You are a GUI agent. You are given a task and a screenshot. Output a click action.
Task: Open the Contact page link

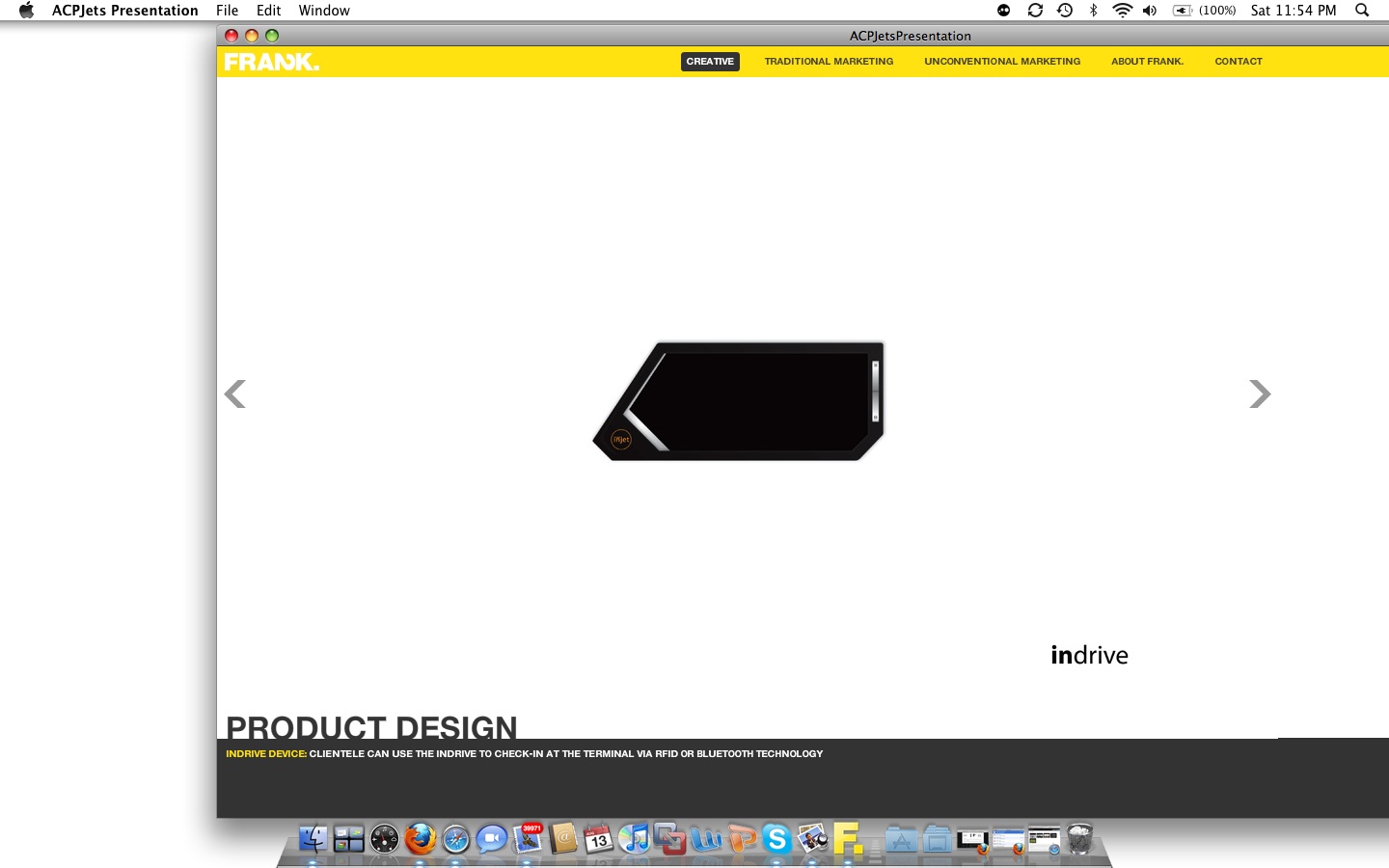(1239, 62)
